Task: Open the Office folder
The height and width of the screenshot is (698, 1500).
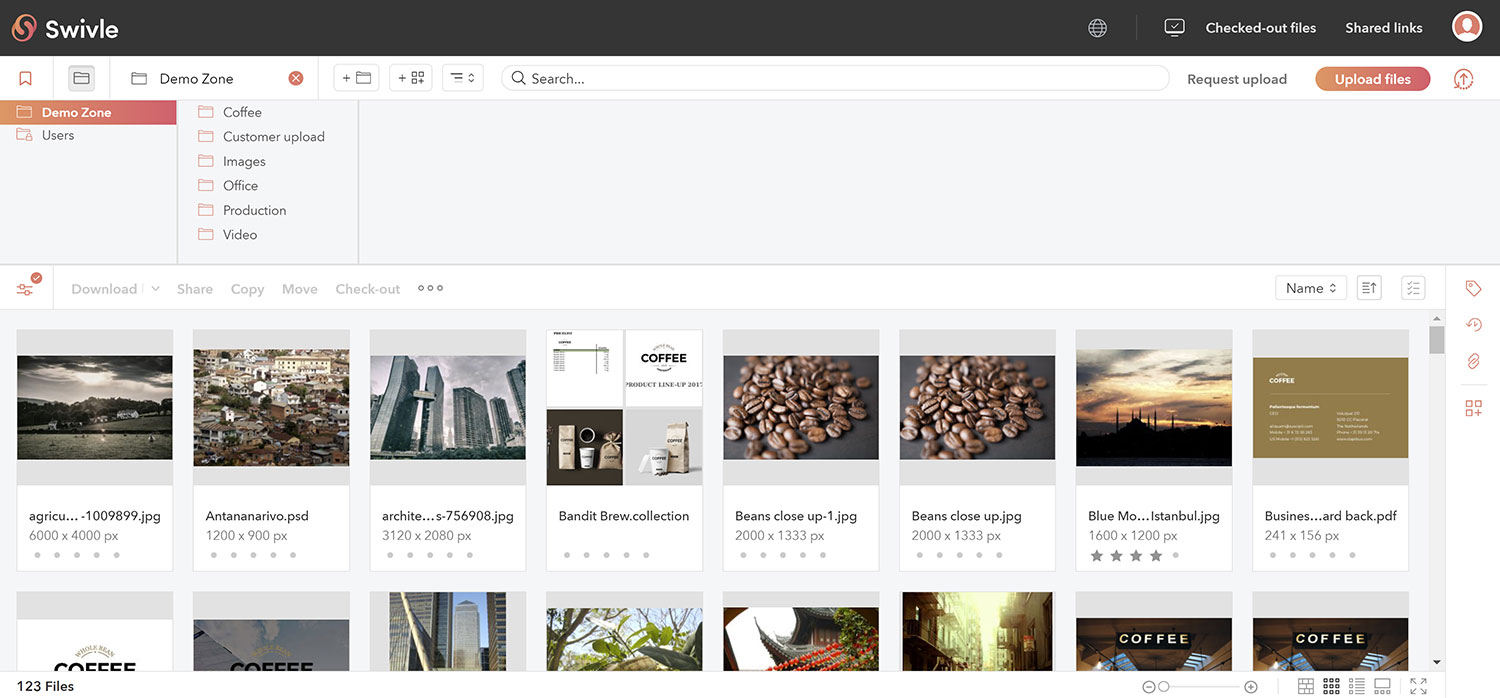Action: [x=240, y=185]
